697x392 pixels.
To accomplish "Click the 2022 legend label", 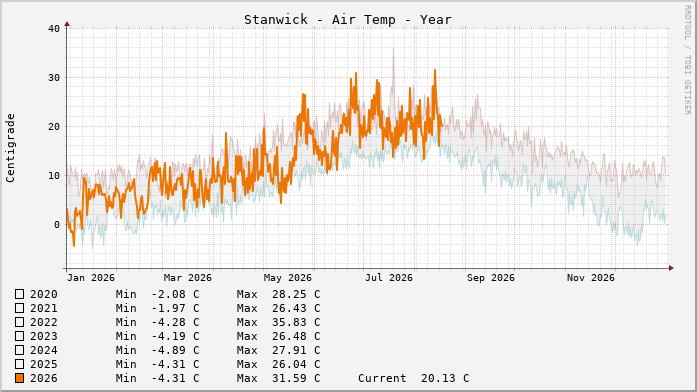I will [44, 322].
